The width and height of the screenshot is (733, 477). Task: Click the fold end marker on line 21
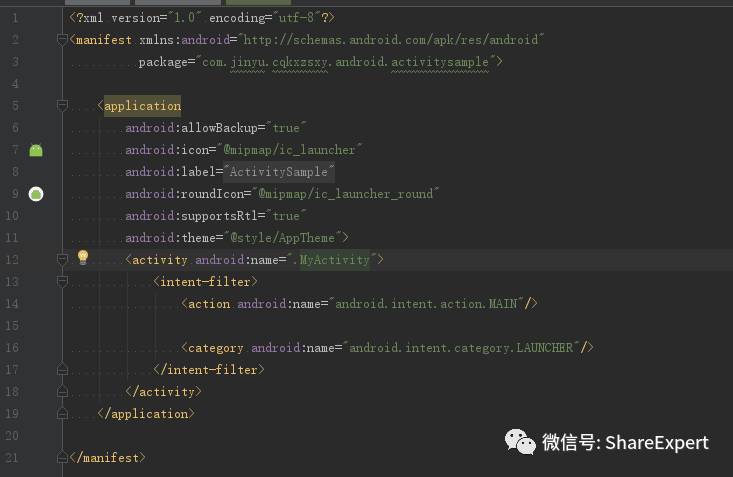pos(62,458)
